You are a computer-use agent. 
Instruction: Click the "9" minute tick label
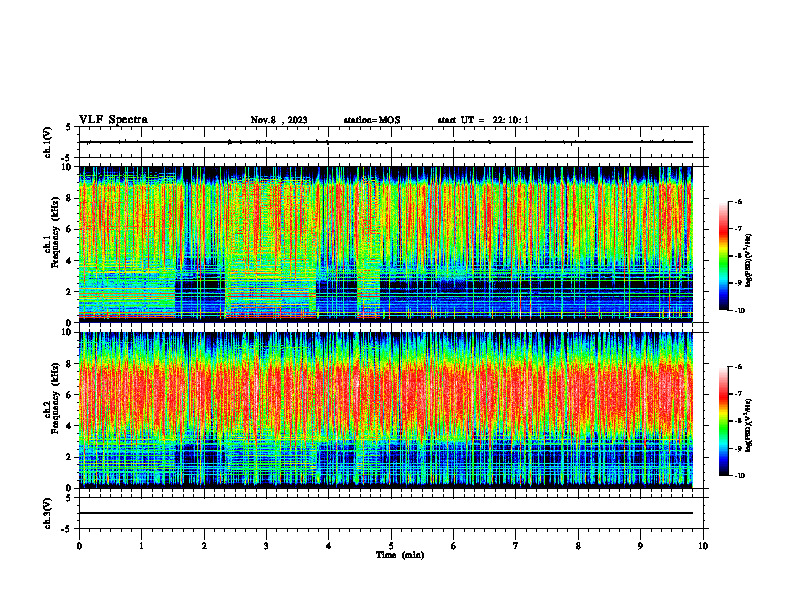click(x=640, y=546)
